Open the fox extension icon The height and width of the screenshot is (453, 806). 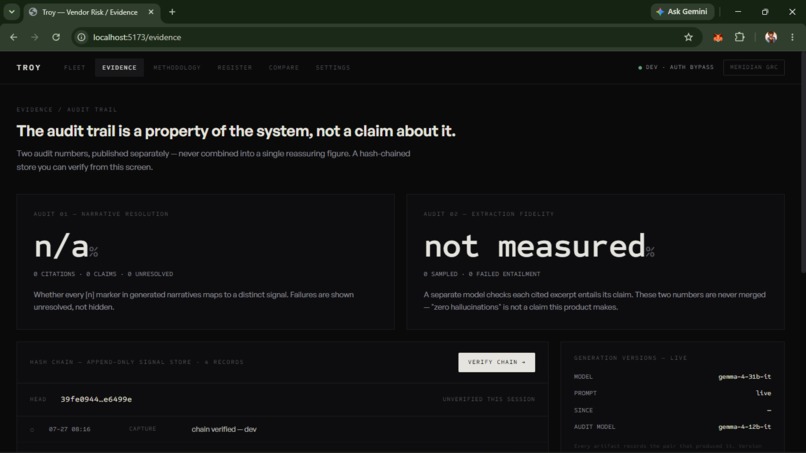[718, 37]
